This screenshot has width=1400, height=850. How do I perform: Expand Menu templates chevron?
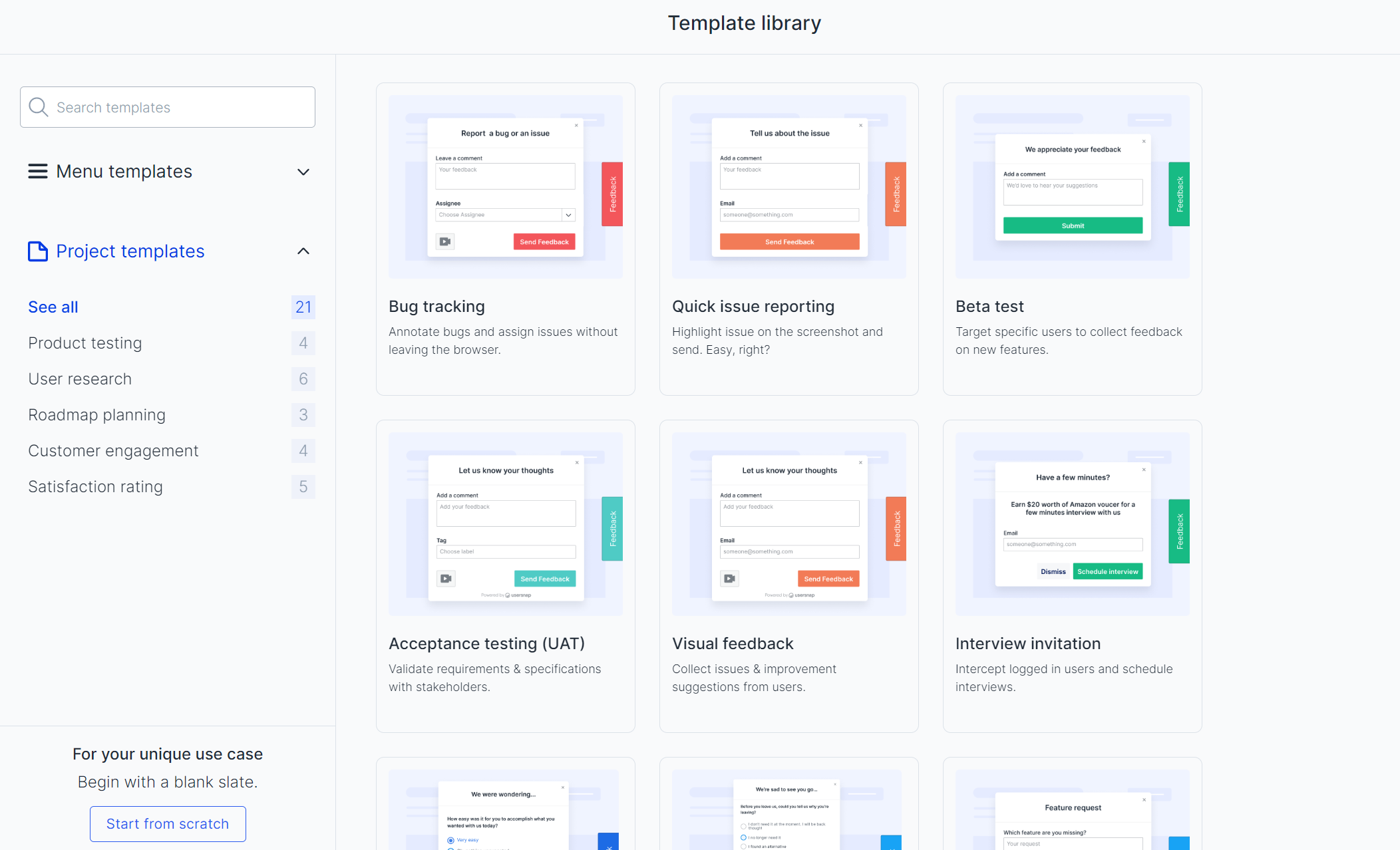coord(303,172)
